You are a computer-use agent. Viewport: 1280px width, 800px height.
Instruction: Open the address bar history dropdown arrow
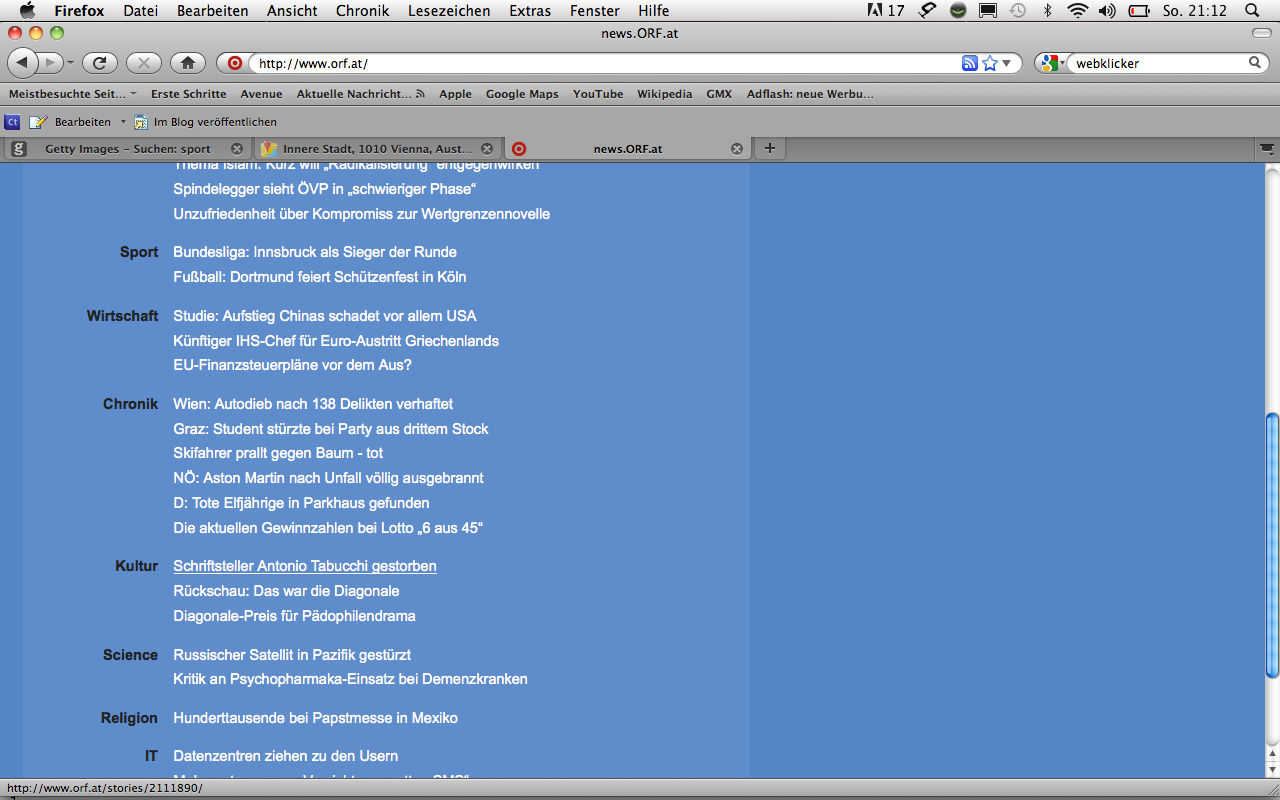[1007, 63]
